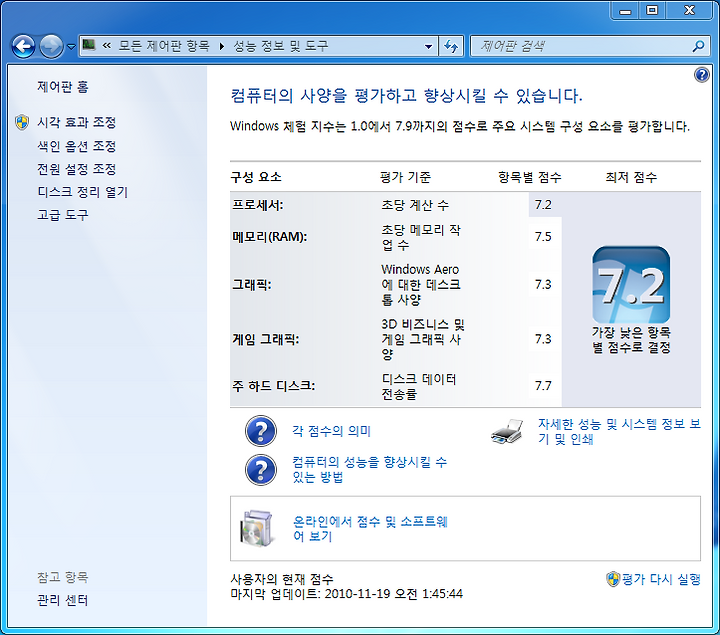
Task: Open 컴퓨터의 성능을 향상시킬 수 있는 방법 link
Action: [x=369, y=469]
